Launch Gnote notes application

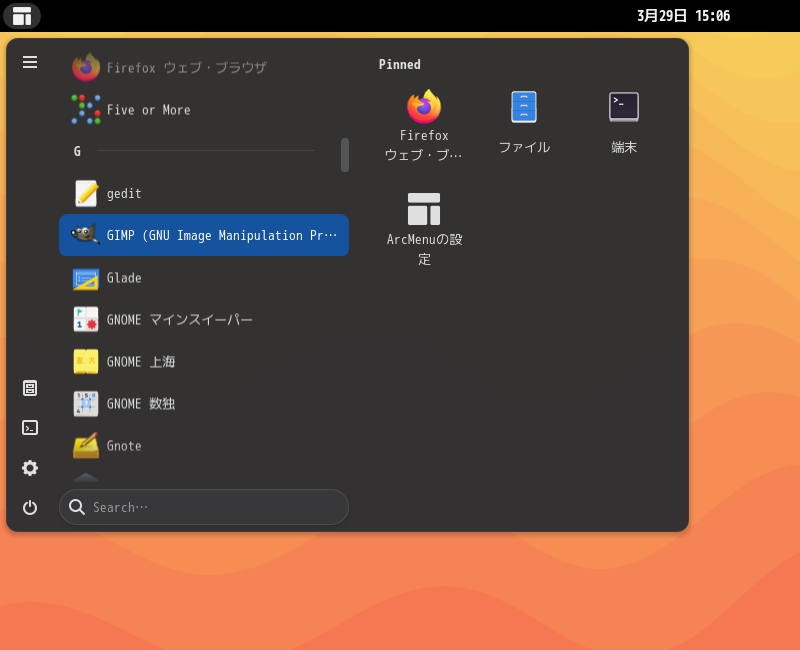(x=204, y=445)
